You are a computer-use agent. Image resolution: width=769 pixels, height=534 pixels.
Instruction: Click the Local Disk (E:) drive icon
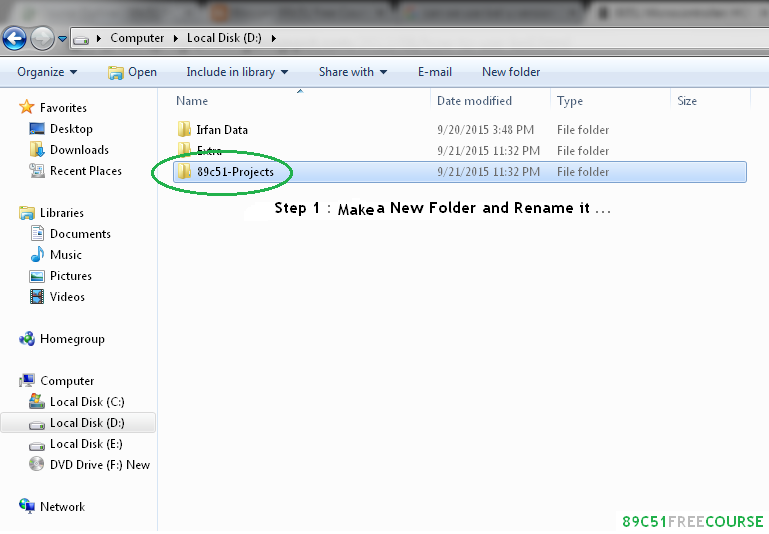point(37,446)
